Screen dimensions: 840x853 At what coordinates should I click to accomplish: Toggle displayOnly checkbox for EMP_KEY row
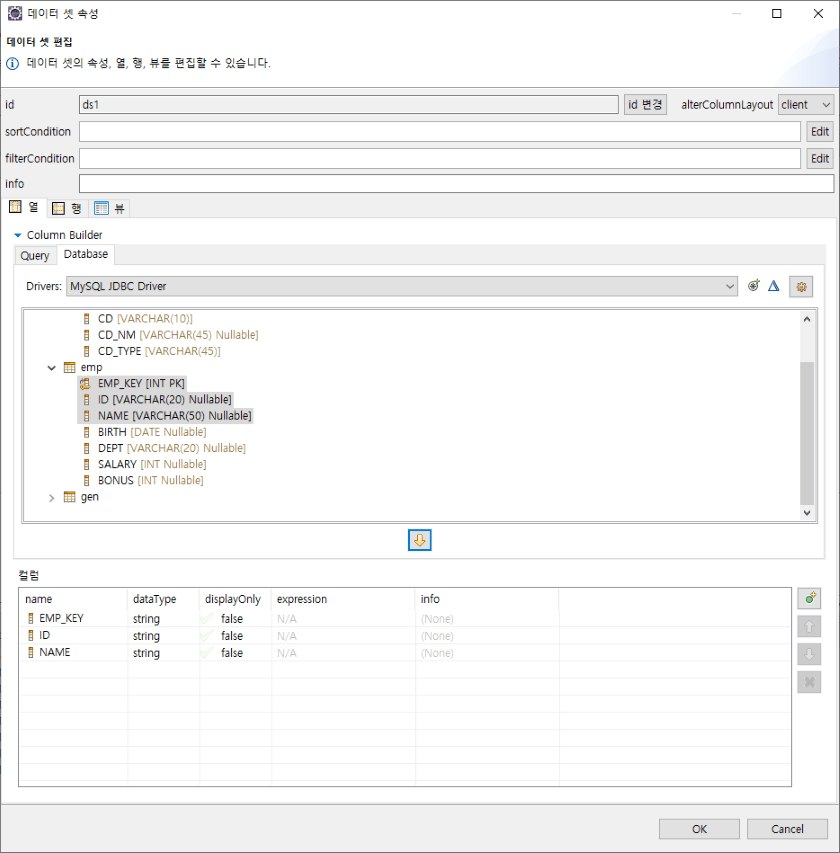point(206,619)
